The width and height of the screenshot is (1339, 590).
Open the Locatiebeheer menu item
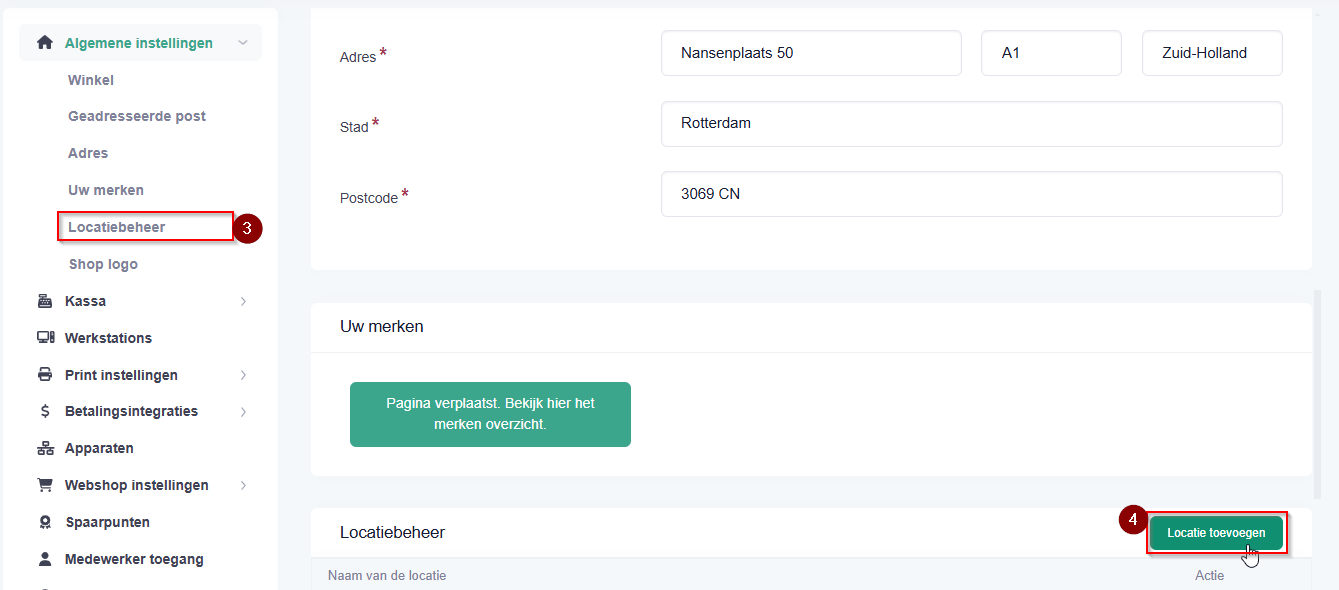[117, 227]
